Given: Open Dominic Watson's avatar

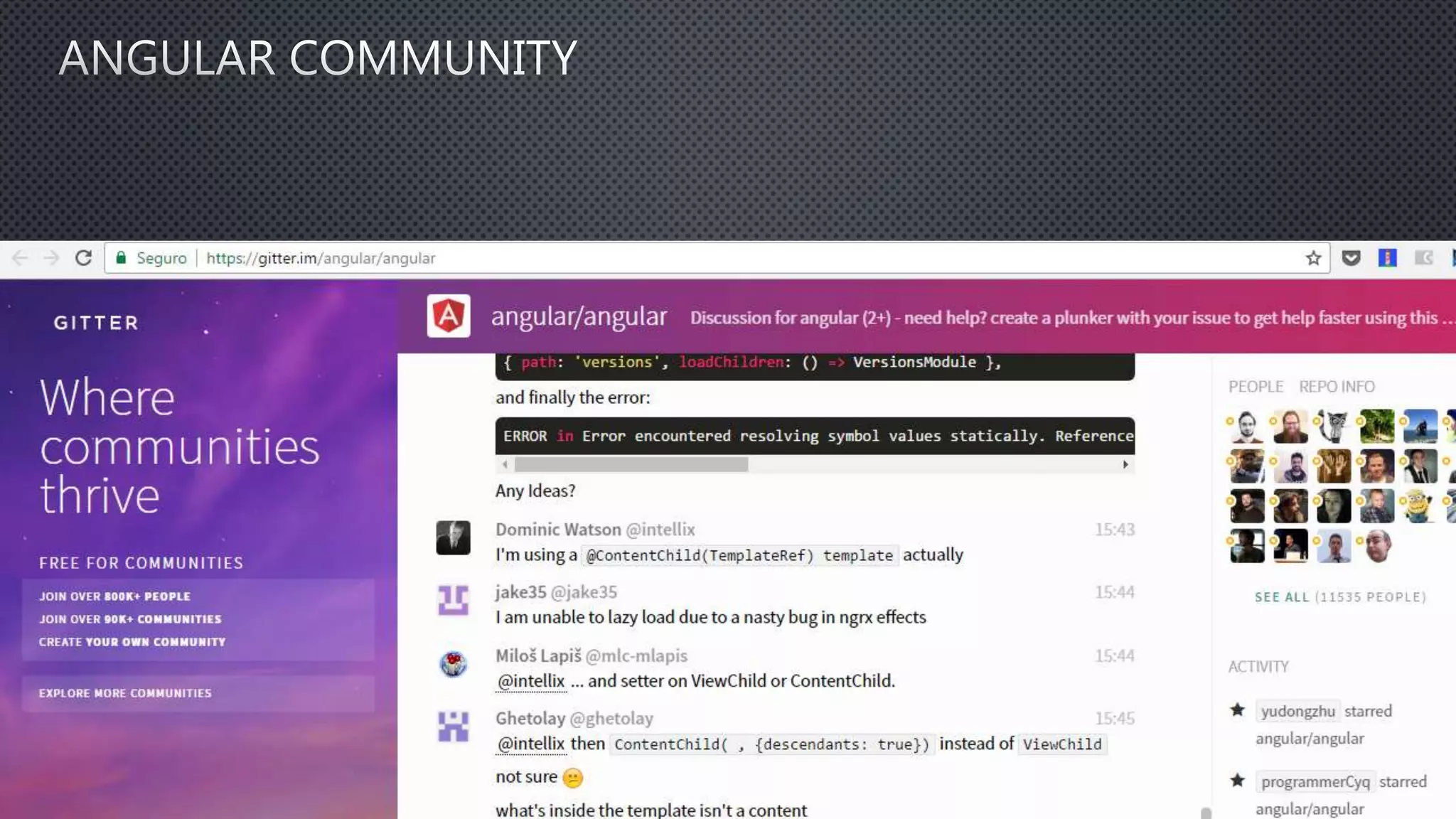Looking at the screenshot, I should tap(453, 537).
